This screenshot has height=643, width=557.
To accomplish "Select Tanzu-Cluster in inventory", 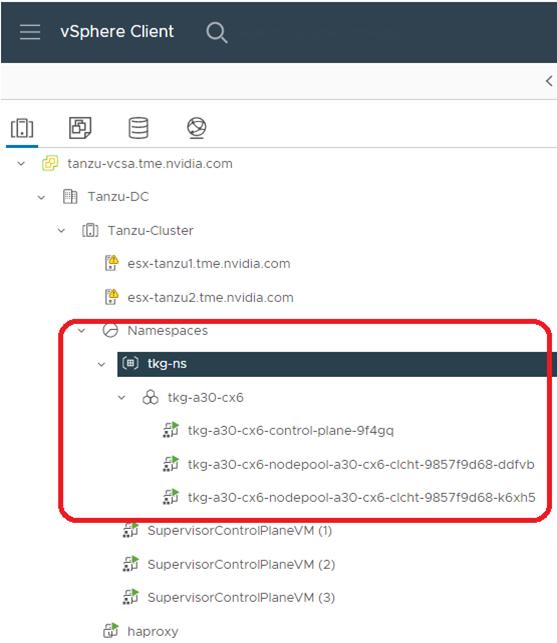I will pos(150,230).
